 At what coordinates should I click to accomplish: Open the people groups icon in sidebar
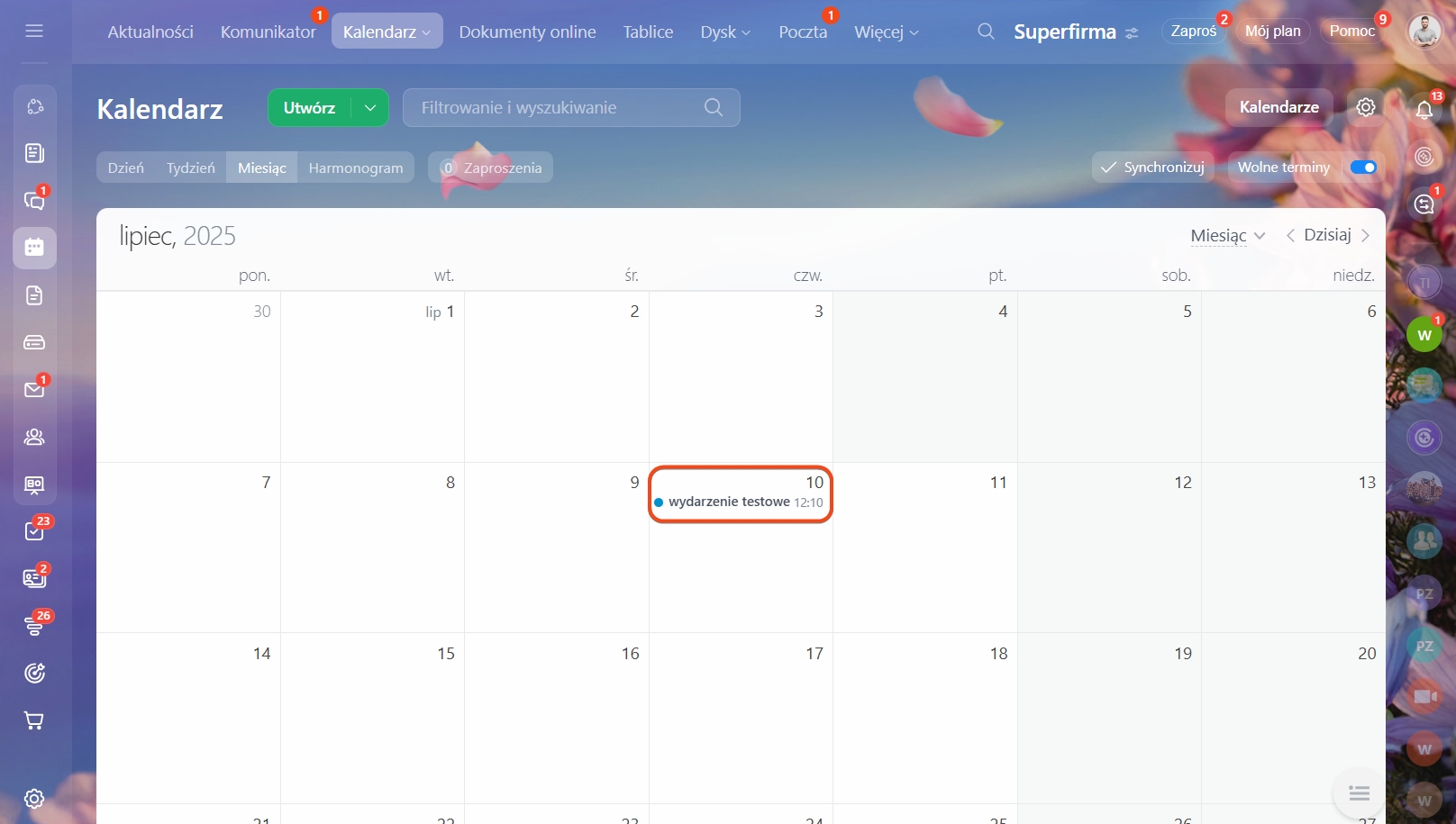pyautogui.click(x=34, y=437)
